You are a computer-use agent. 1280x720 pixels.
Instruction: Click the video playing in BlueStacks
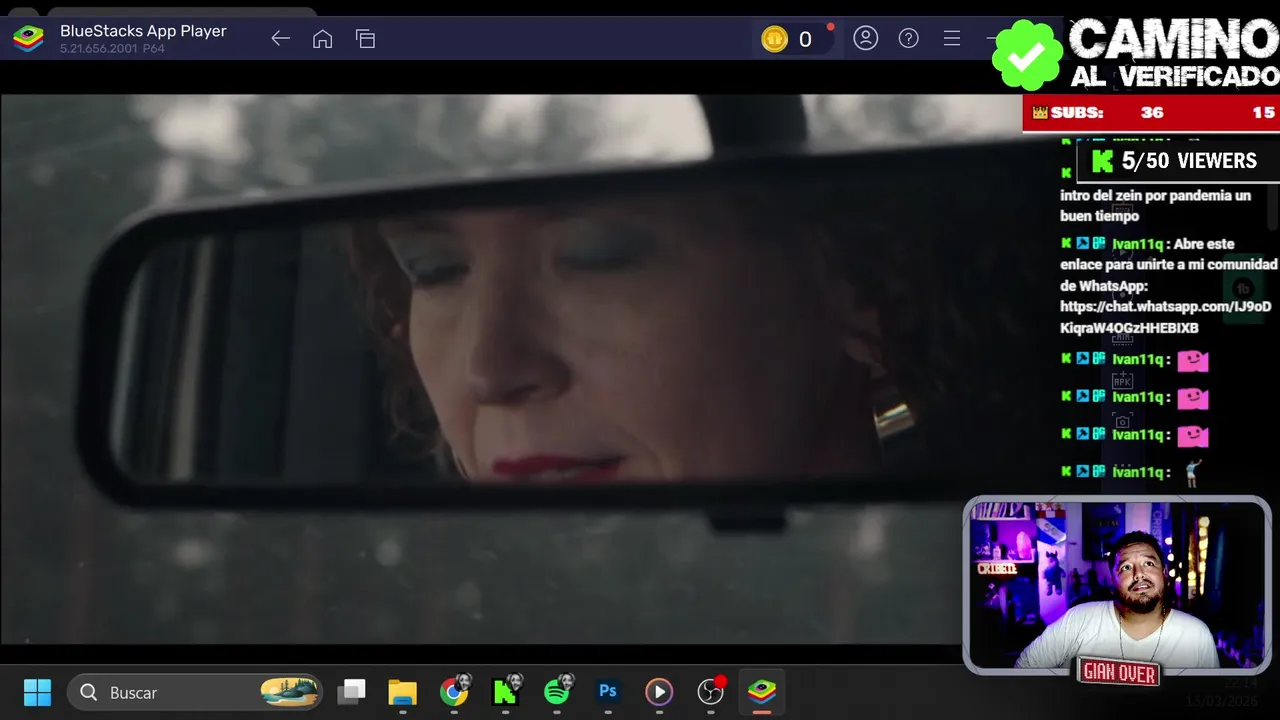tap(510, 369)
